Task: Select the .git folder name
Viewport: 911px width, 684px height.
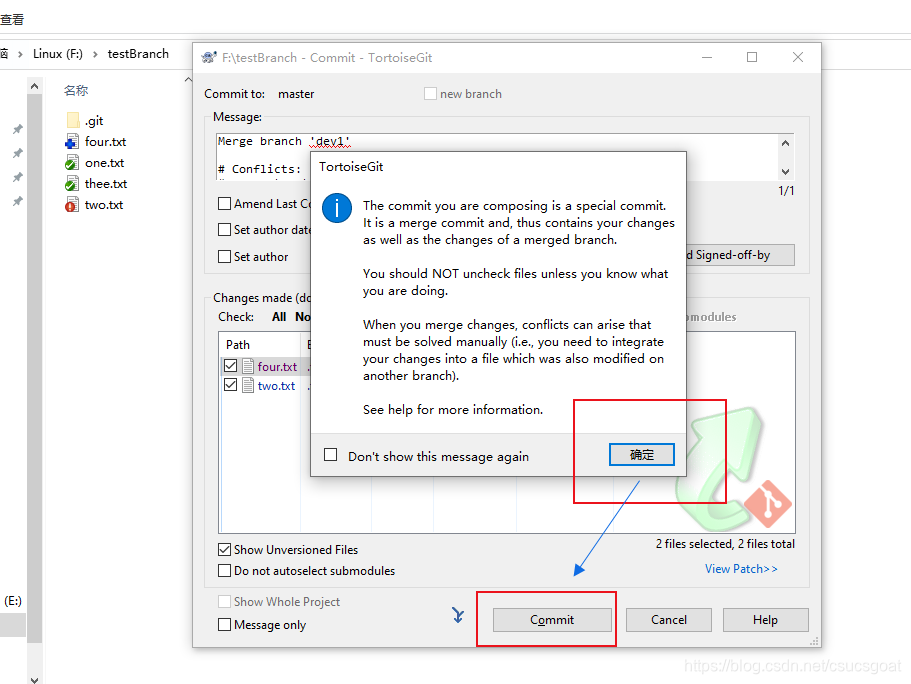Action: (x=94, y=121)
